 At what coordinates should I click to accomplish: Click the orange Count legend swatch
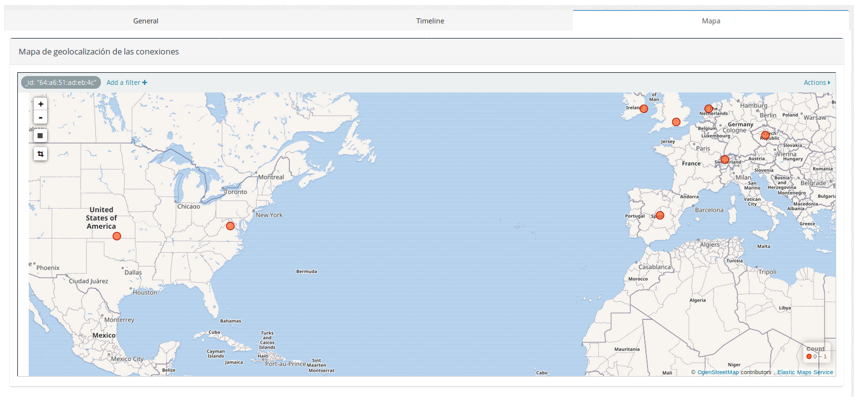tap(809, 356)
